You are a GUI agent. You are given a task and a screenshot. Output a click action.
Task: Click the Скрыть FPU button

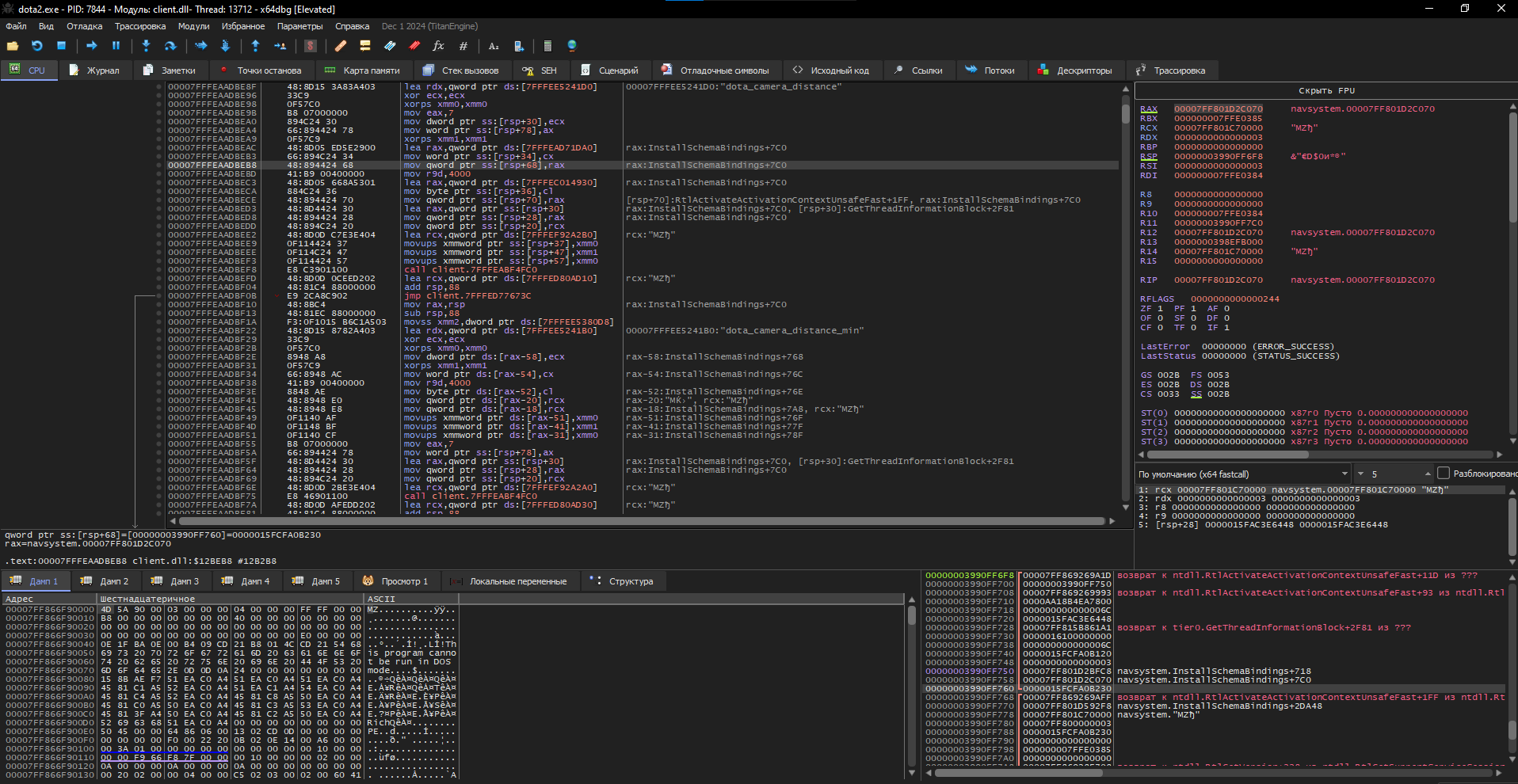[x=1326, y=90]
